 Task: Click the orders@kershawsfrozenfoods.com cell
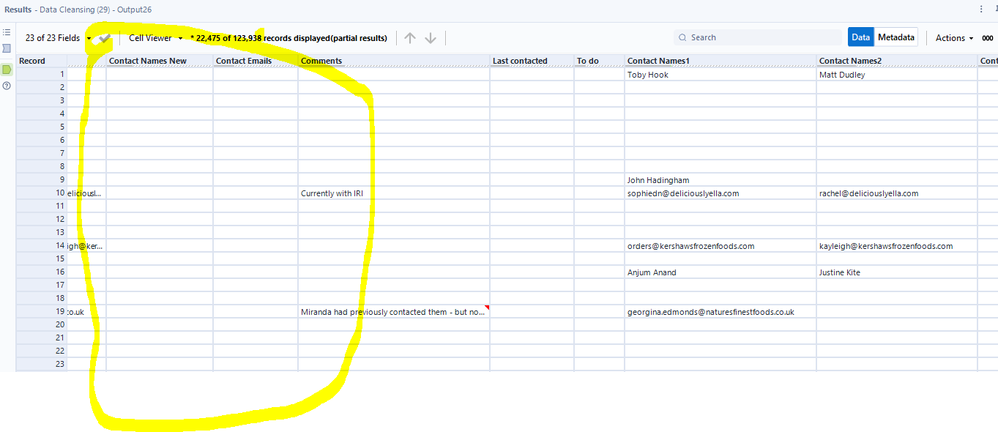click(x=720, y=246)
